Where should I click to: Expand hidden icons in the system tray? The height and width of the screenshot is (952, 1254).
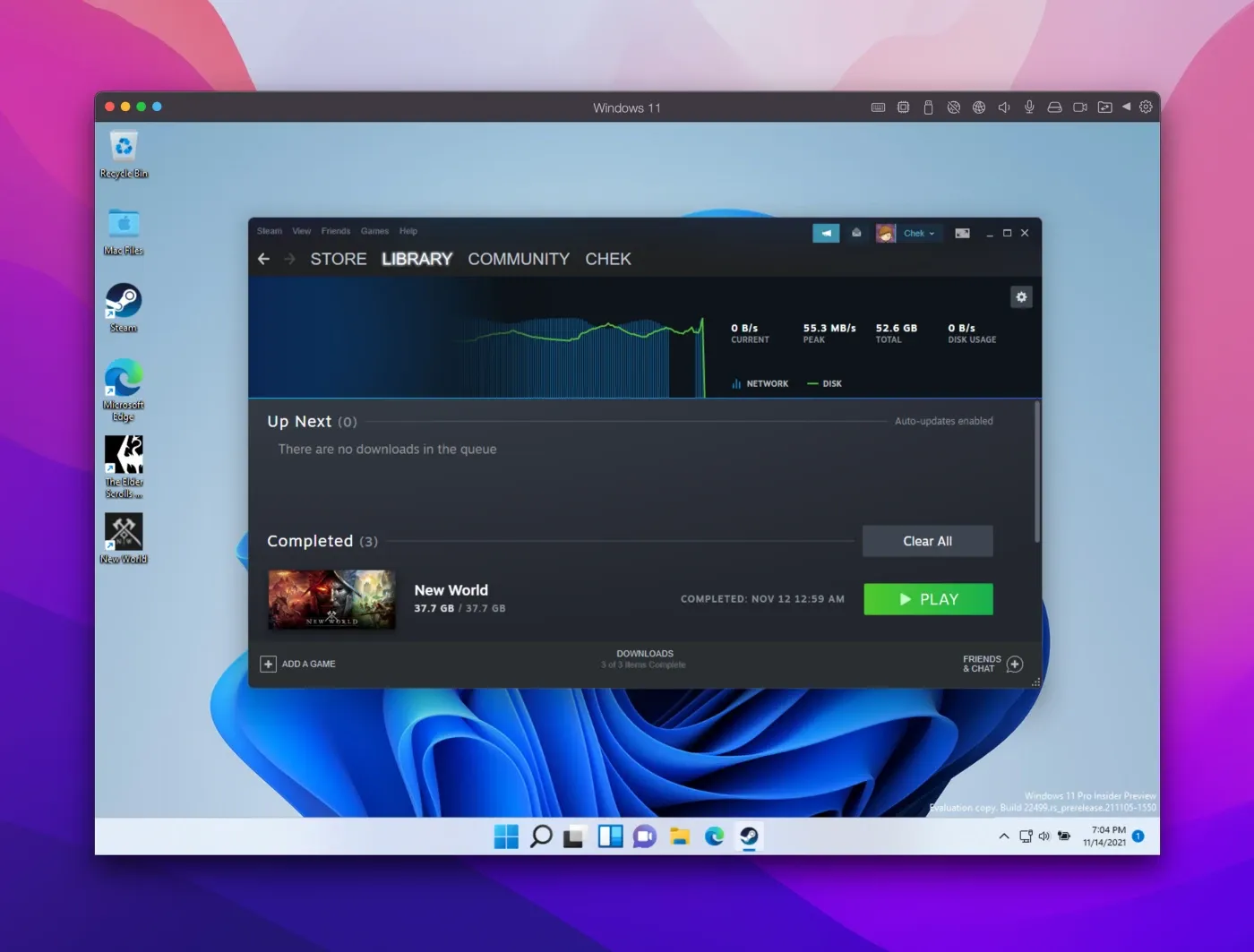coord(1003,836)
